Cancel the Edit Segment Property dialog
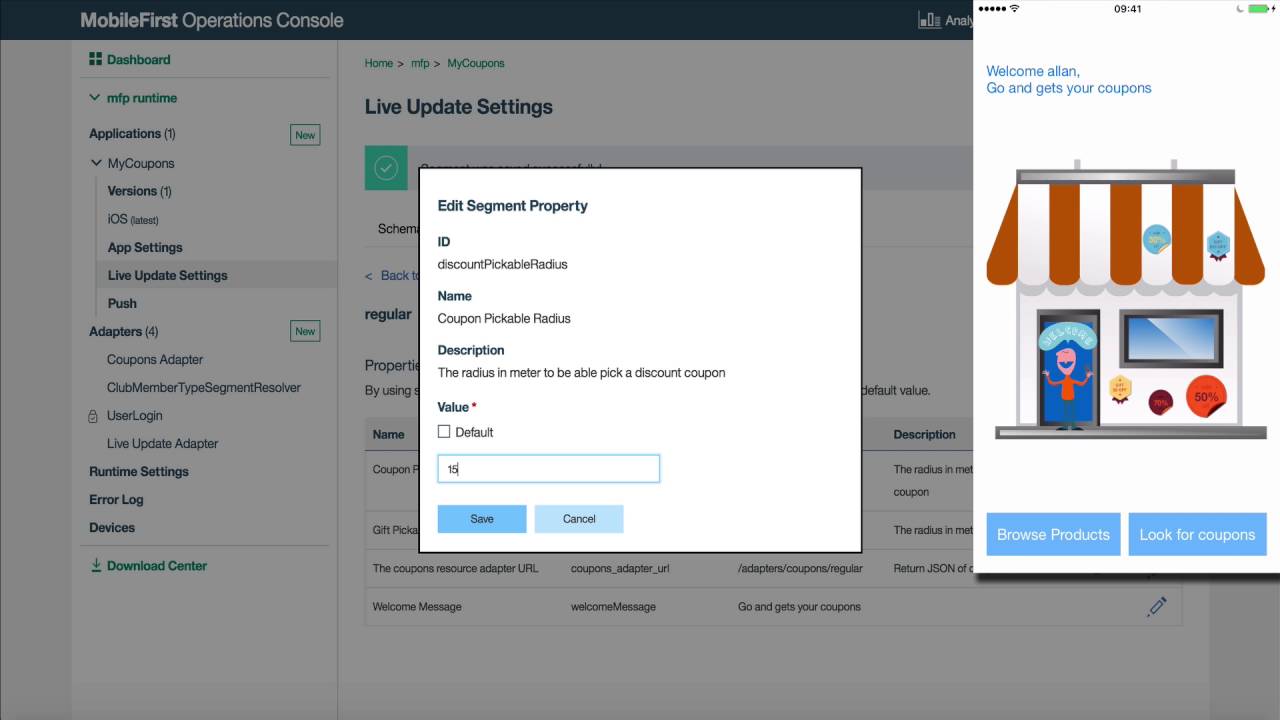Viewport: 1280px width, 720px height. [x=579, y=519]
